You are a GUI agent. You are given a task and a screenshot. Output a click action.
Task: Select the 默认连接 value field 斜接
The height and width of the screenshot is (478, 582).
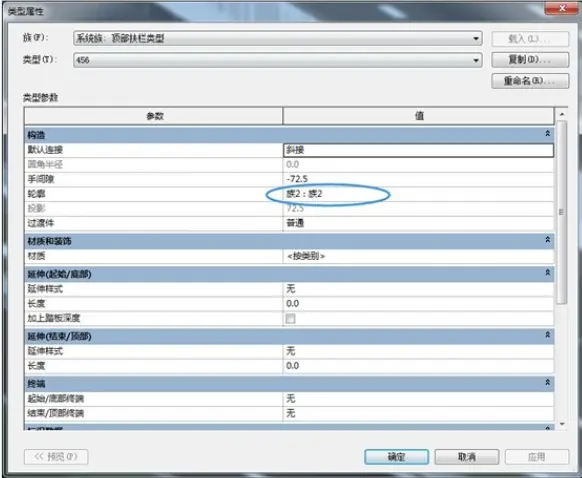[x=418, y=150]
